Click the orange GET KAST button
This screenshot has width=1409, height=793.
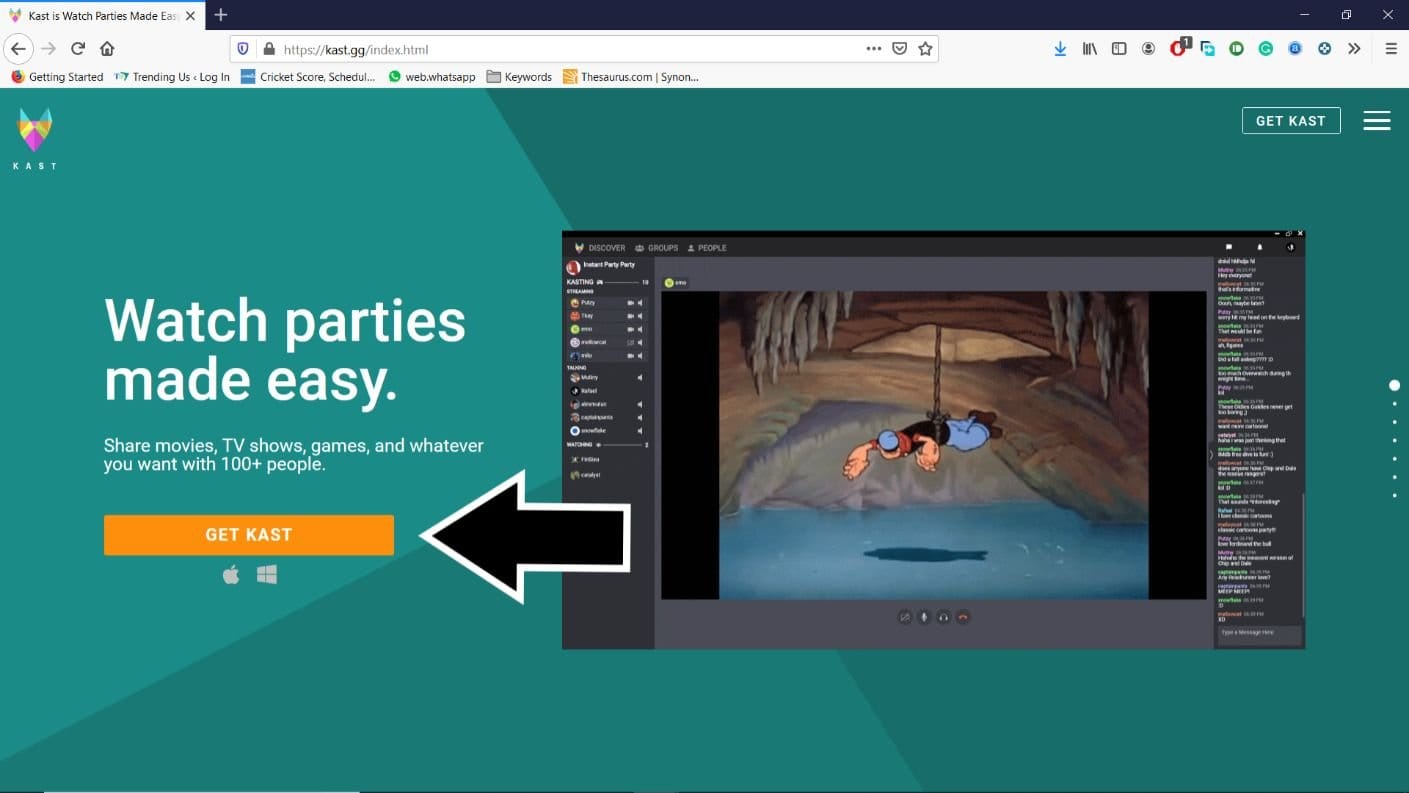coord(249,535)
